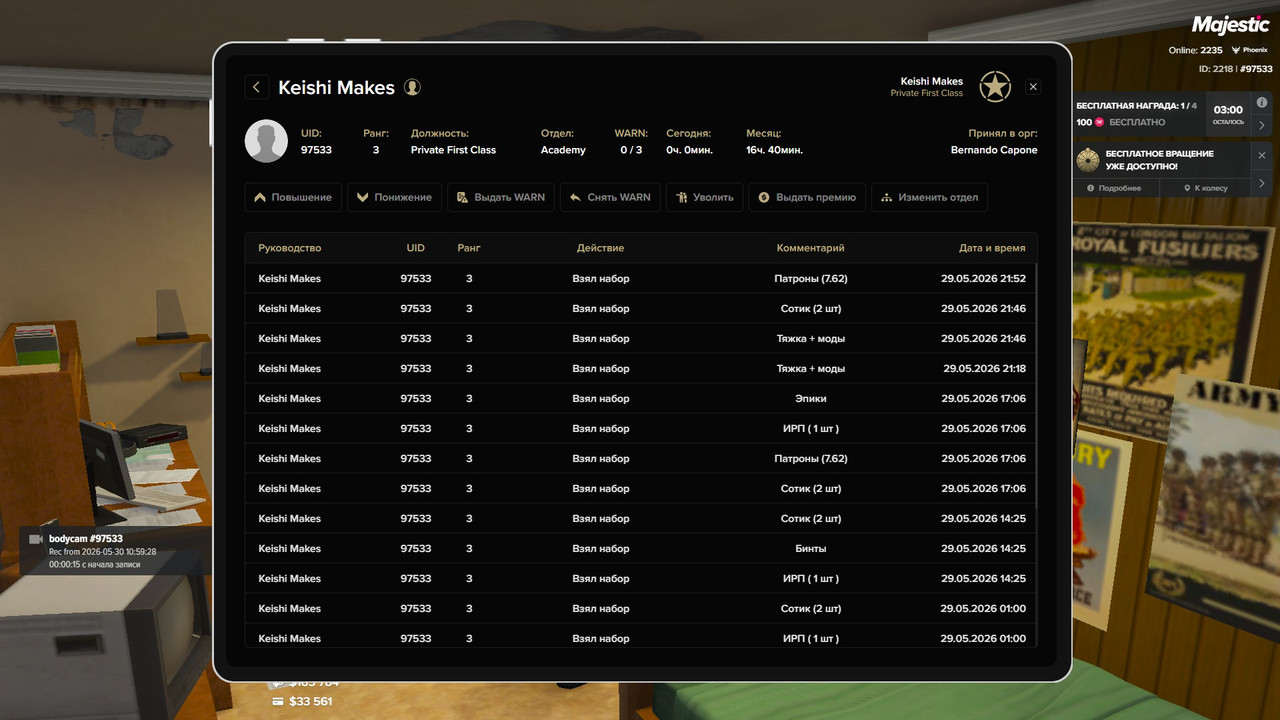The width and height of the screenshot is (1280, 720).
Task: Click the Комментарий column header
Action: click(x=811, y=248)
